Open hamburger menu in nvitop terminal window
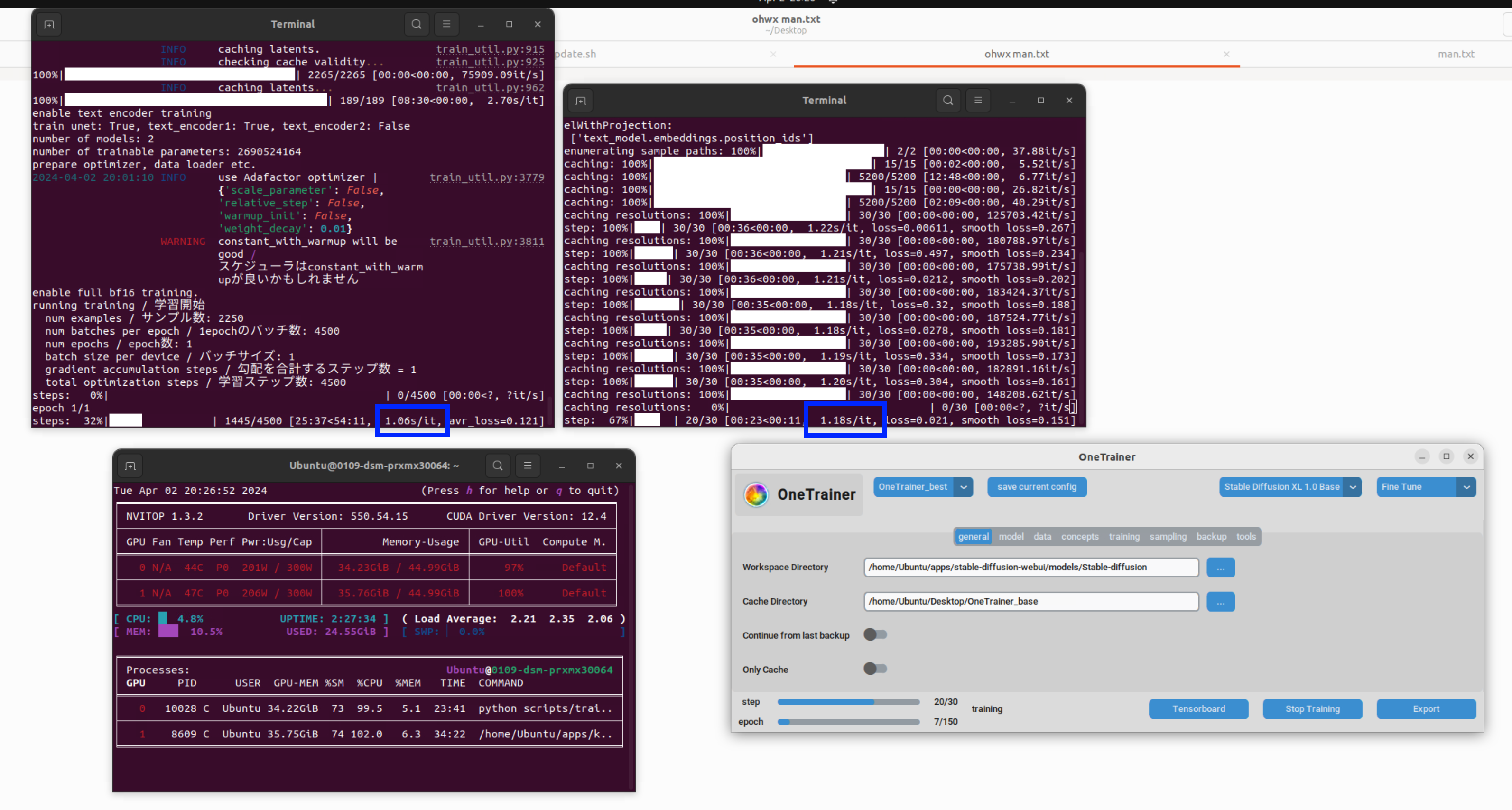 point(528,466)
